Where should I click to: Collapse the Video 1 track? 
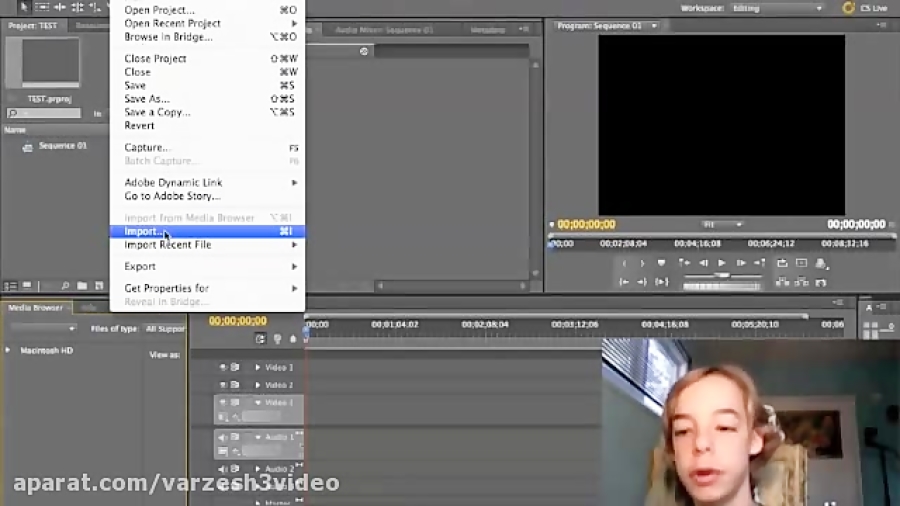pos(258,403)
